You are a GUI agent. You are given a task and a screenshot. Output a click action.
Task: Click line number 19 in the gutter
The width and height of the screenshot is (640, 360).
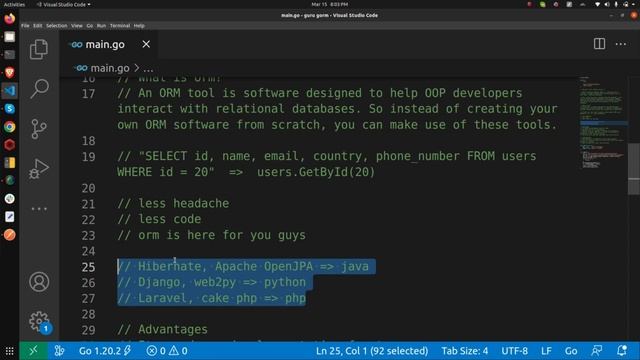click(88, 157)
